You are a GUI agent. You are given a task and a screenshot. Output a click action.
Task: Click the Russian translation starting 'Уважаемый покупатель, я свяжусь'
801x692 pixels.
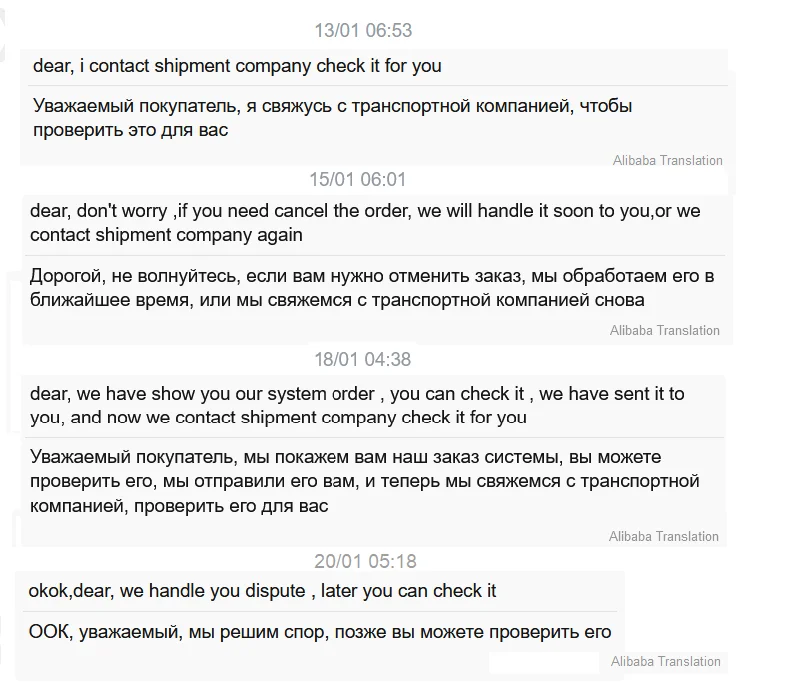point(332,118)
